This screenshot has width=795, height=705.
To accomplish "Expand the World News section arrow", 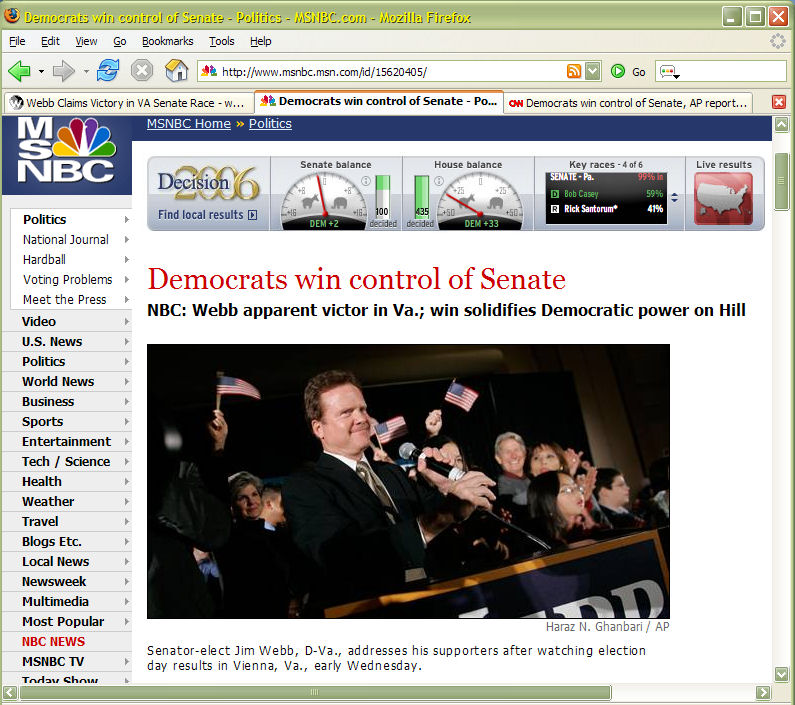I will (126, 381).
